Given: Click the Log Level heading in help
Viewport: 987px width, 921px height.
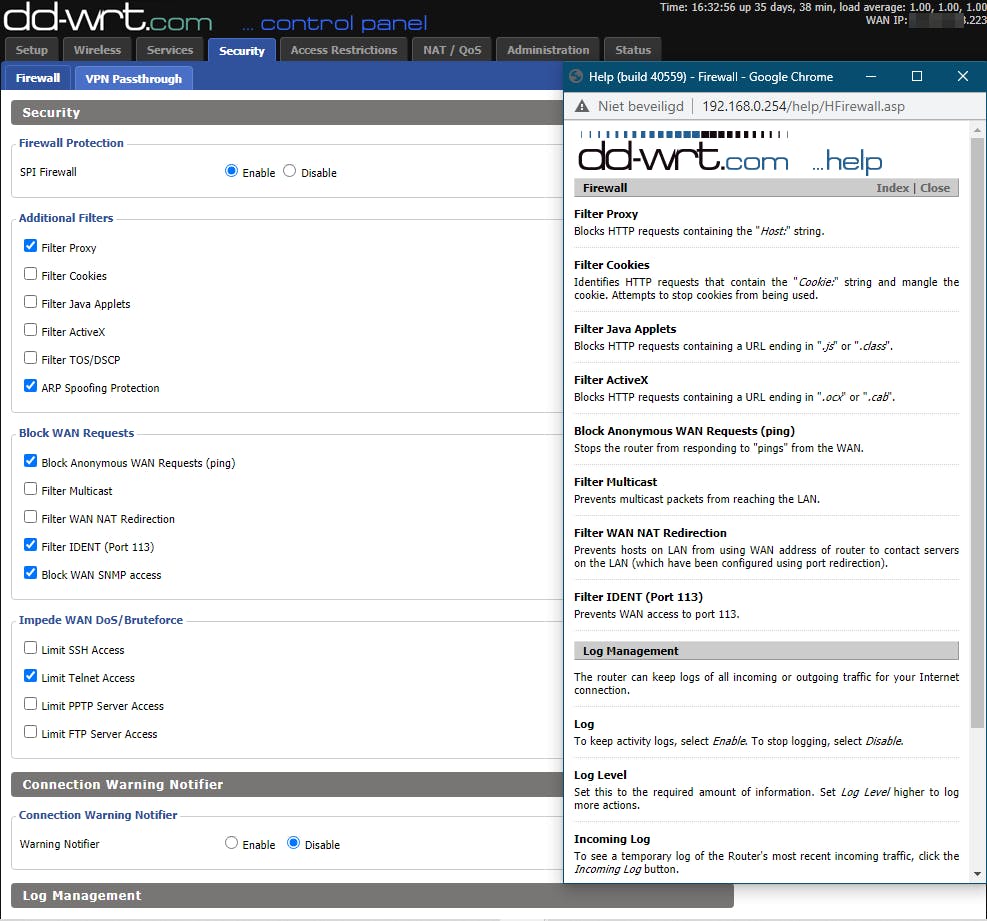Looking at the screenshot, I should pos(600,775).
